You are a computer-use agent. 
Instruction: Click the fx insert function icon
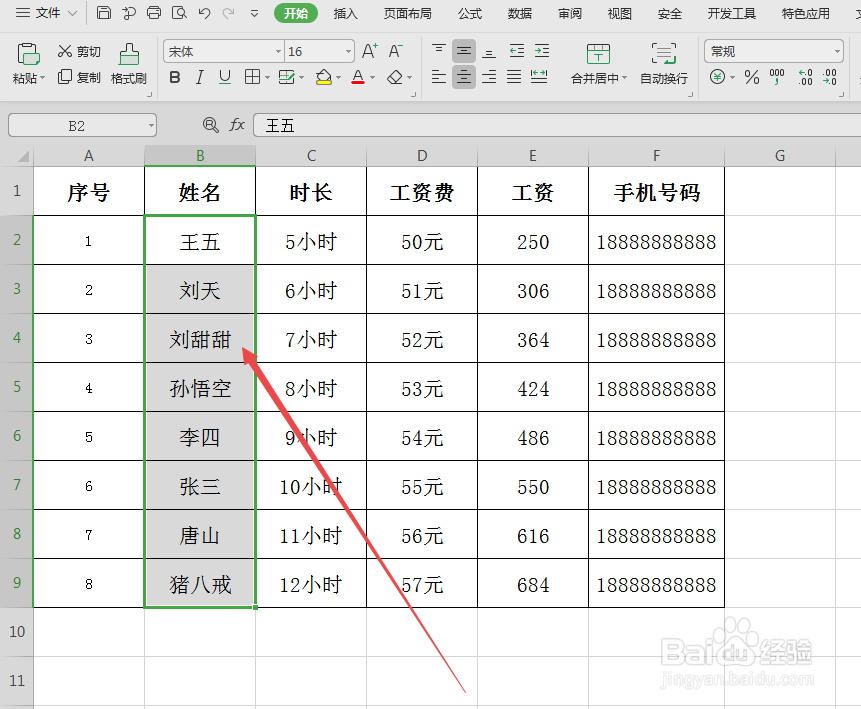[x=237, y=125]
